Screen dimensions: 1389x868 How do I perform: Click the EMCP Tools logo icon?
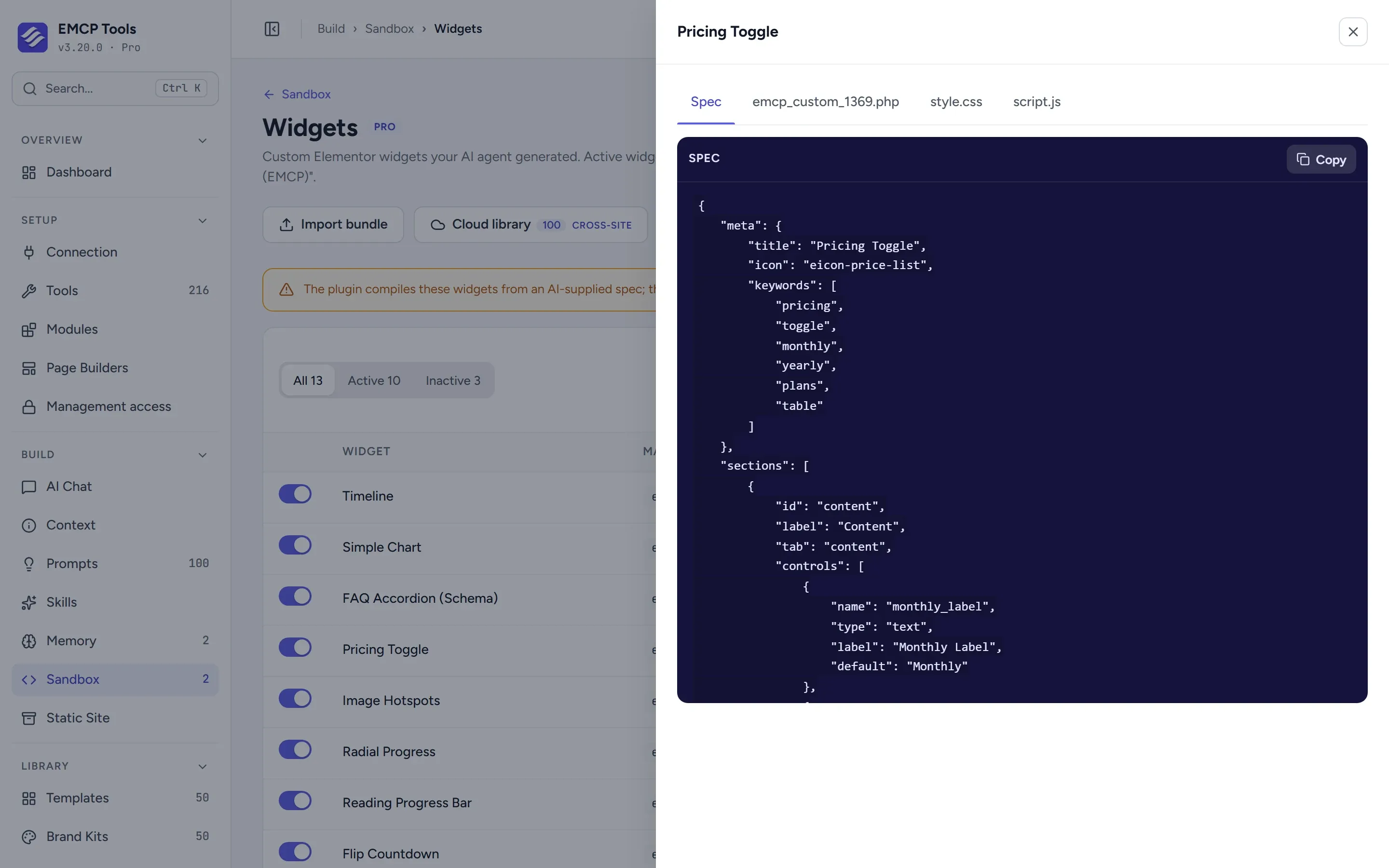pyautogui.click(x=33, y=37)
